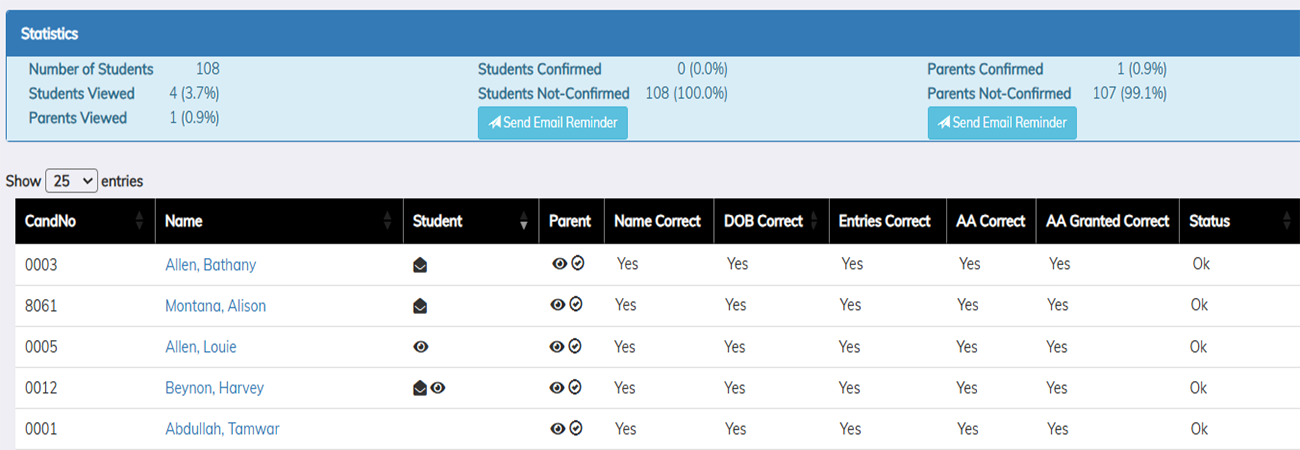Click parent confirmed checkmark for Abdullah, Tamwar
The height and width of the screenshot is (450, 1300).
[x=575, y=428]
